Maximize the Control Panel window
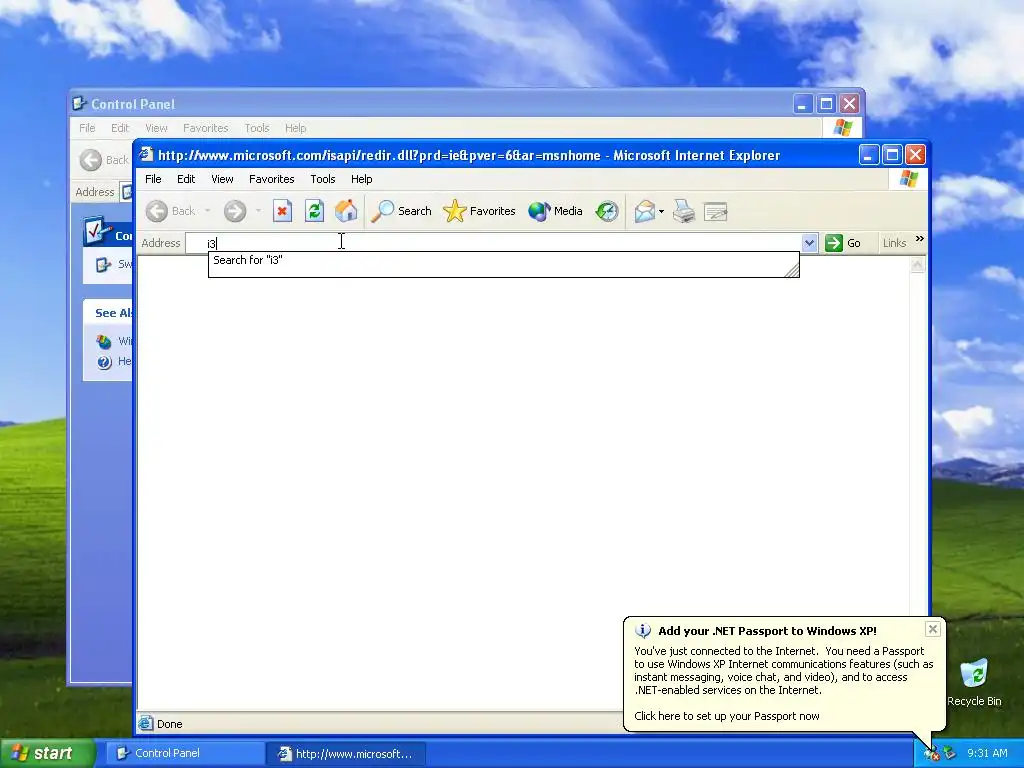 point(826,104)
